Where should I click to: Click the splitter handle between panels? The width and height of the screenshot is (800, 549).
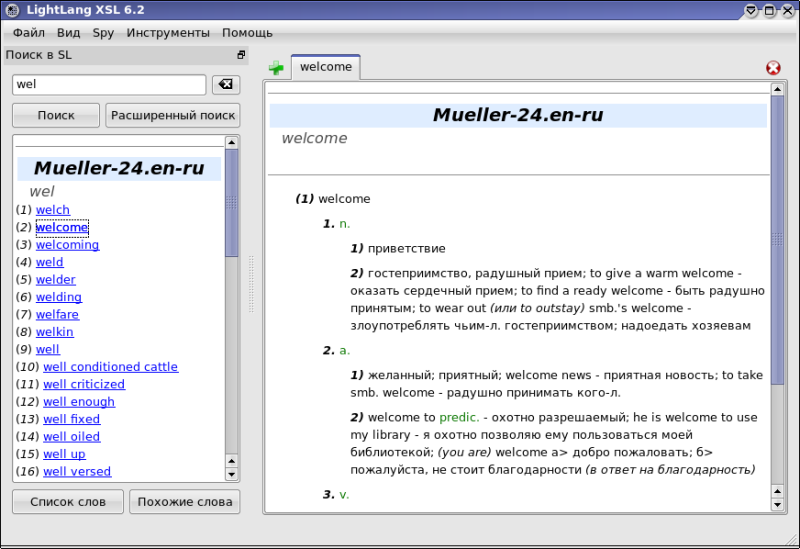(251, 284)
